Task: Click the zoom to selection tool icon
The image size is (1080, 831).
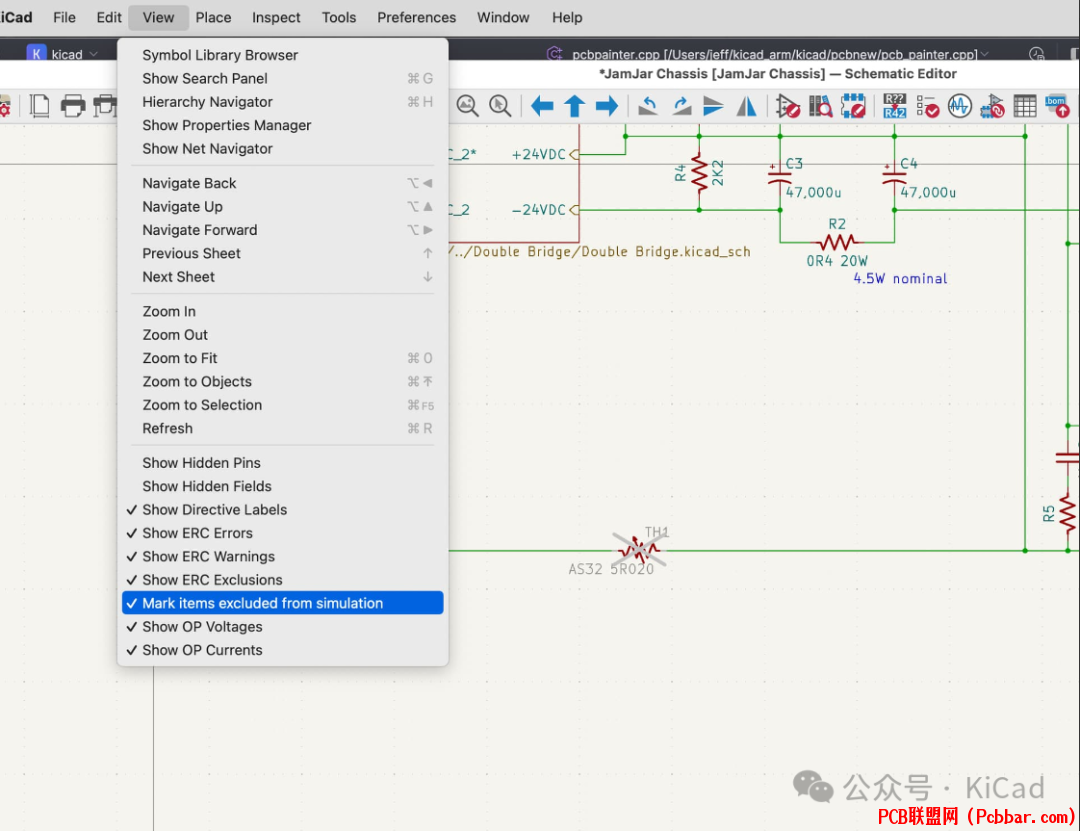Action: click(x=500, y=105)
